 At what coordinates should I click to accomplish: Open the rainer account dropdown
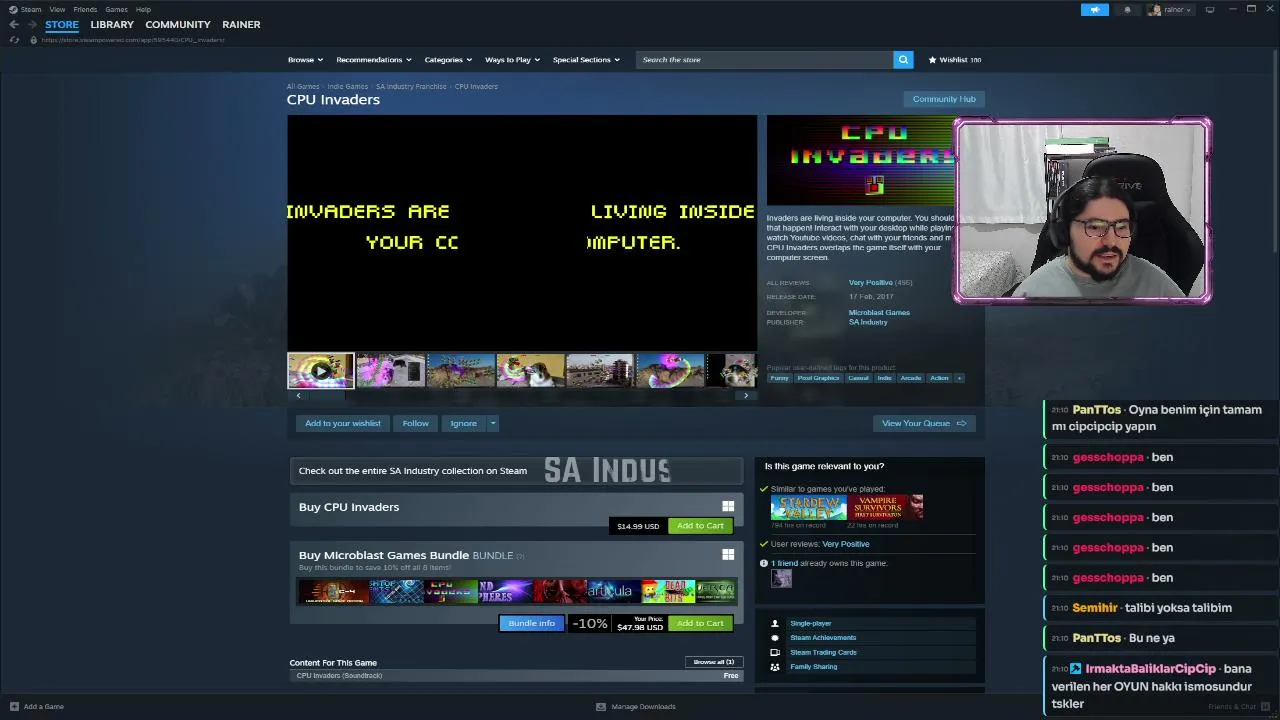(x=1177, y=10)
